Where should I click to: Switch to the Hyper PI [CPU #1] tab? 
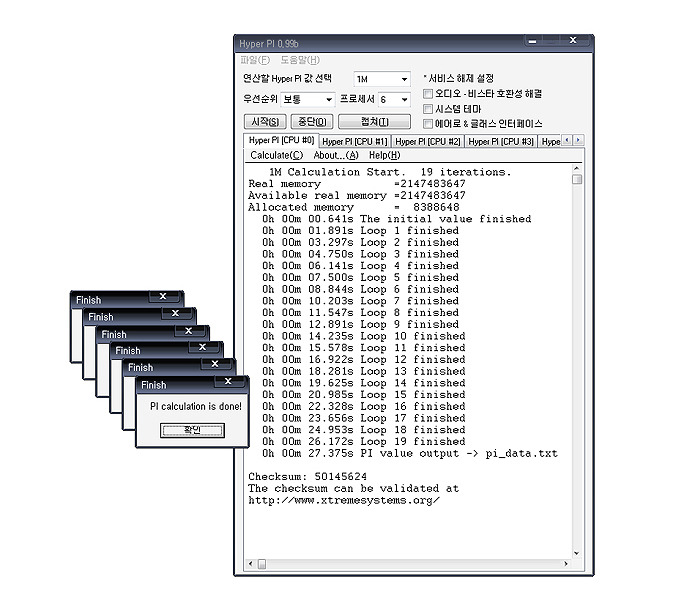tap(355, 141)
